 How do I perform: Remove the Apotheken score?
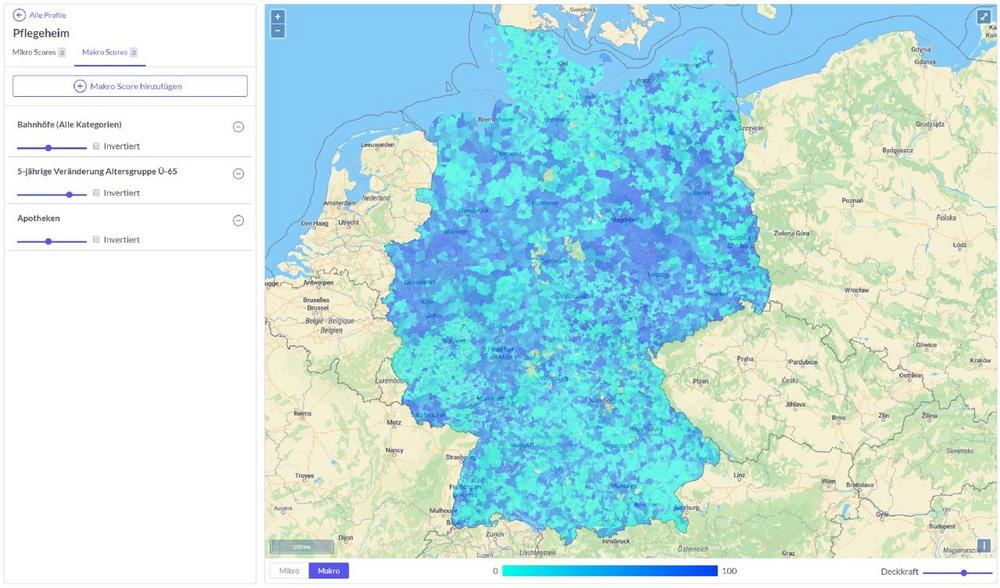coord(238,221)
